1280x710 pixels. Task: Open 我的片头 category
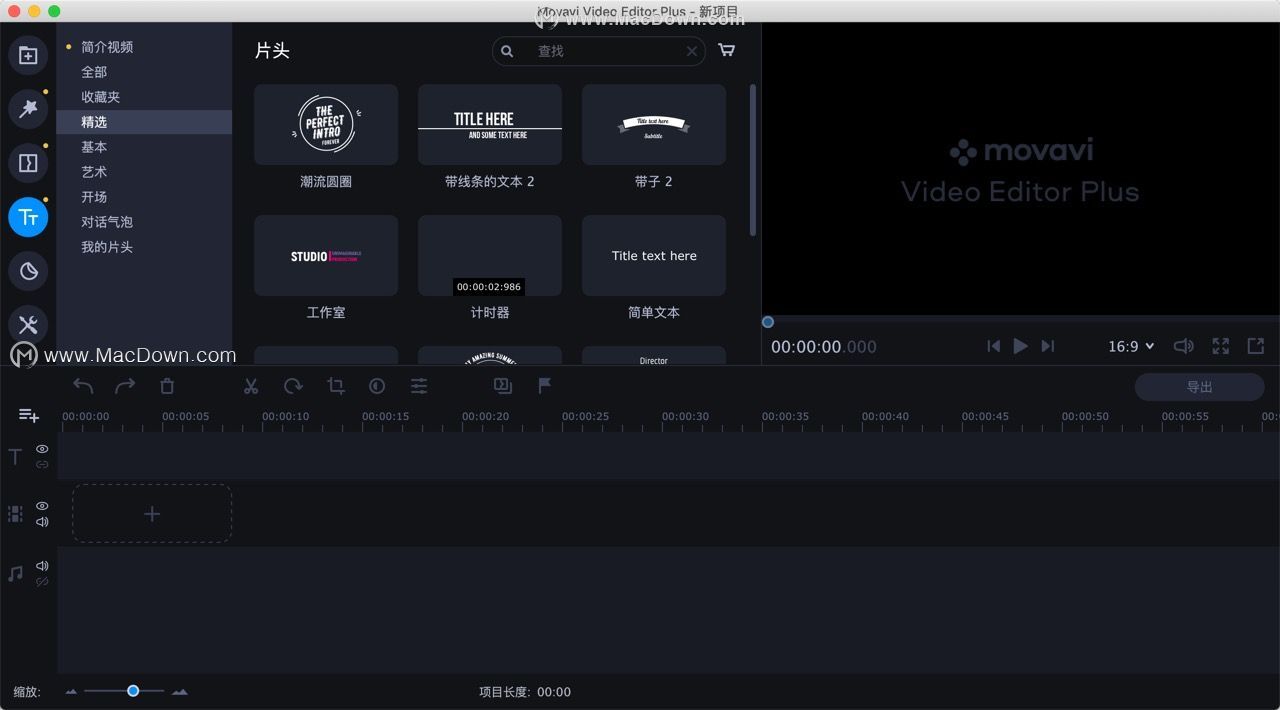pos(107,247)
